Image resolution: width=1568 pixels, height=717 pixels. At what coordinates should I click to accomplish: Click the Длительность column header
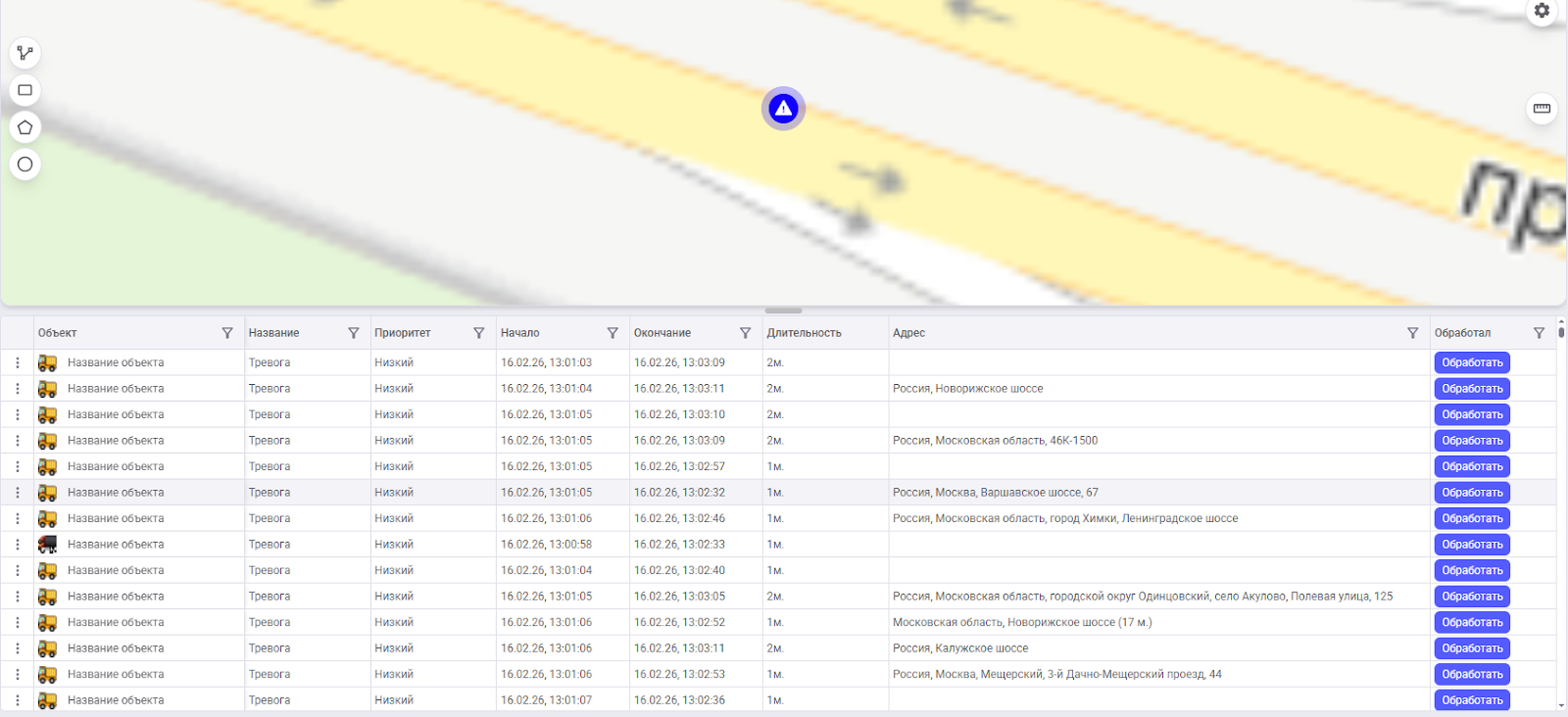[804, 333]
